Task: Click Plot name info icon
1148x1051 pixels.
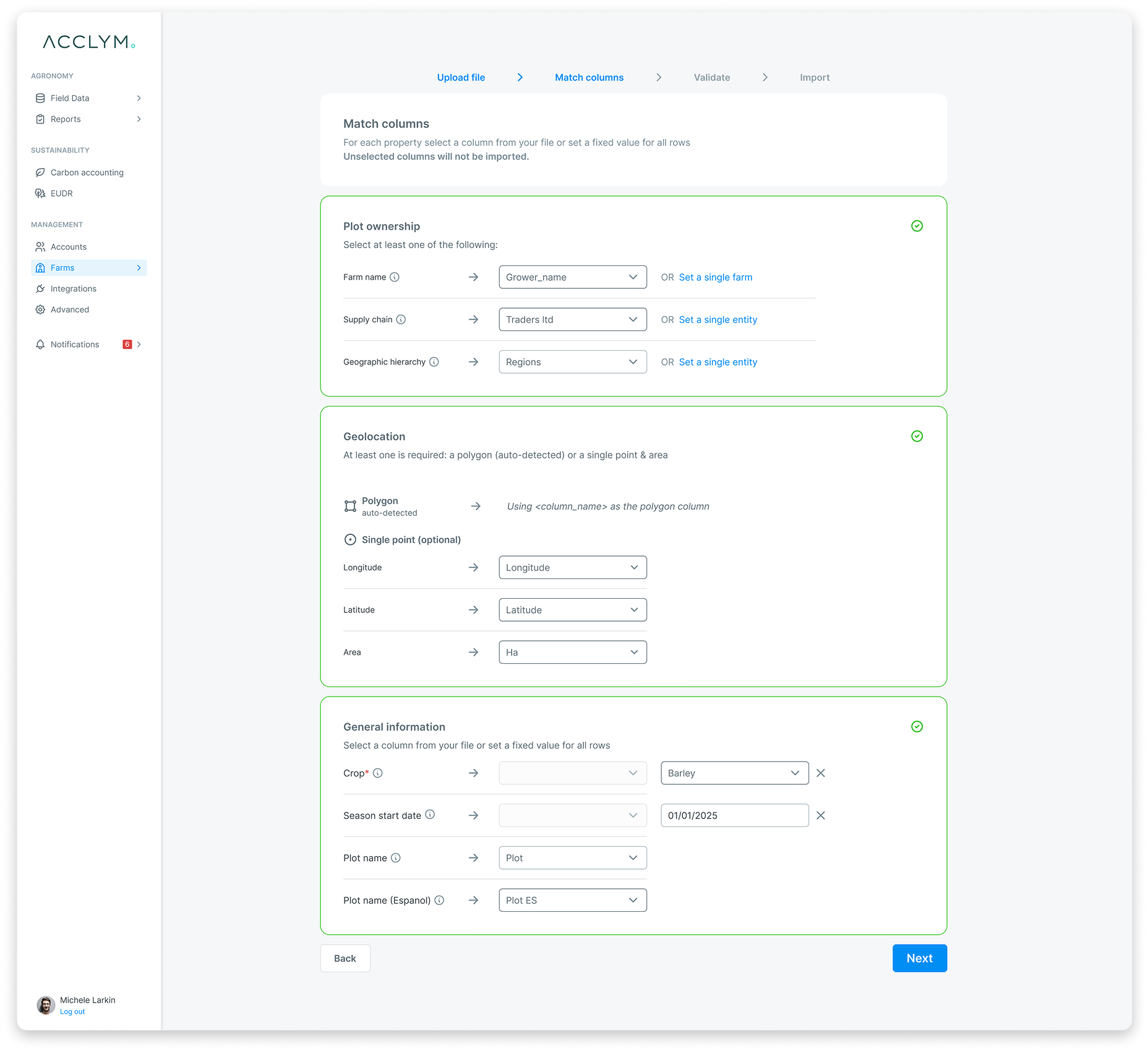Action: pyautogui.click(x=396, y=858)
